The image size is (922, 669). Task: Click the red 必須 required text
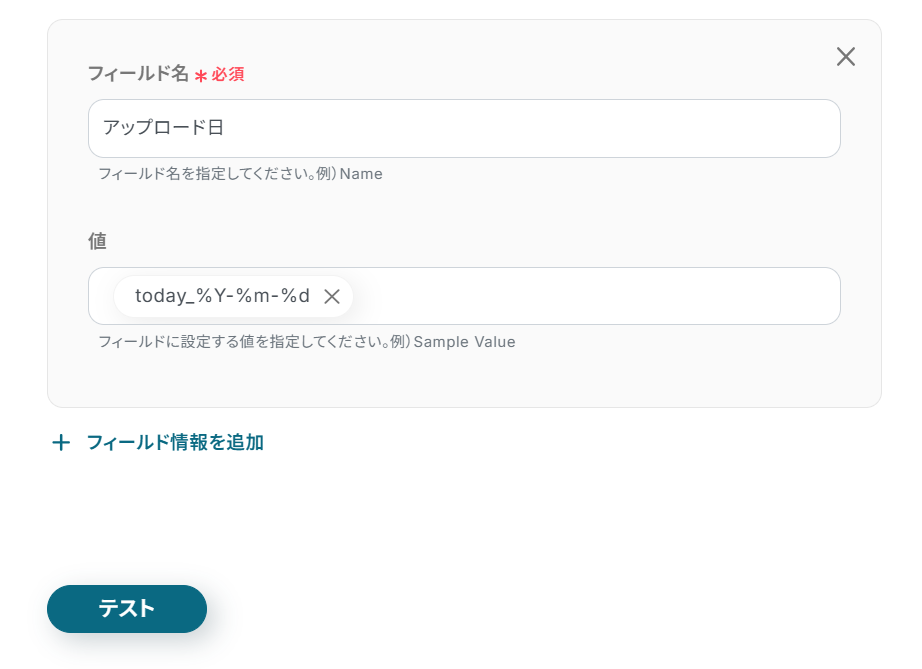click(228, 74)
